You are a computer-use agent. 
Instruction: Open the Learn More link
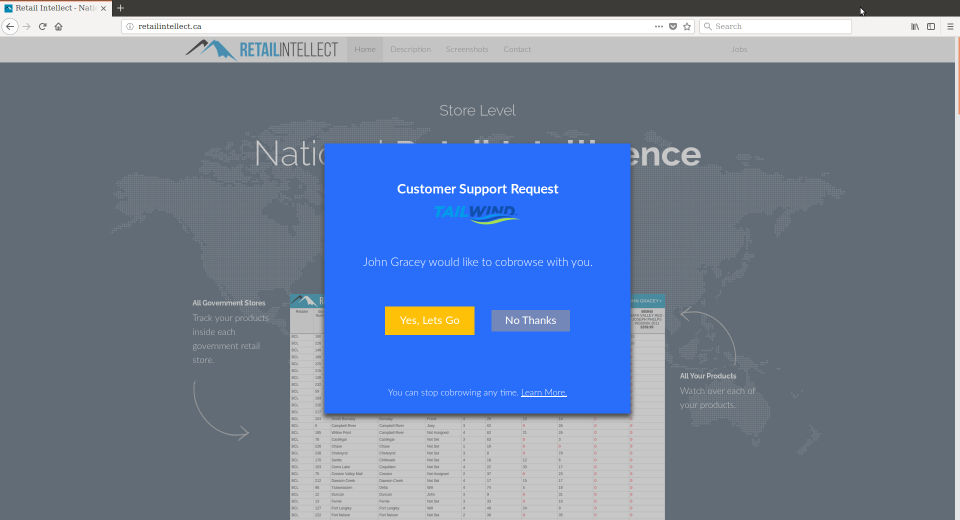[x=544, y=393]
